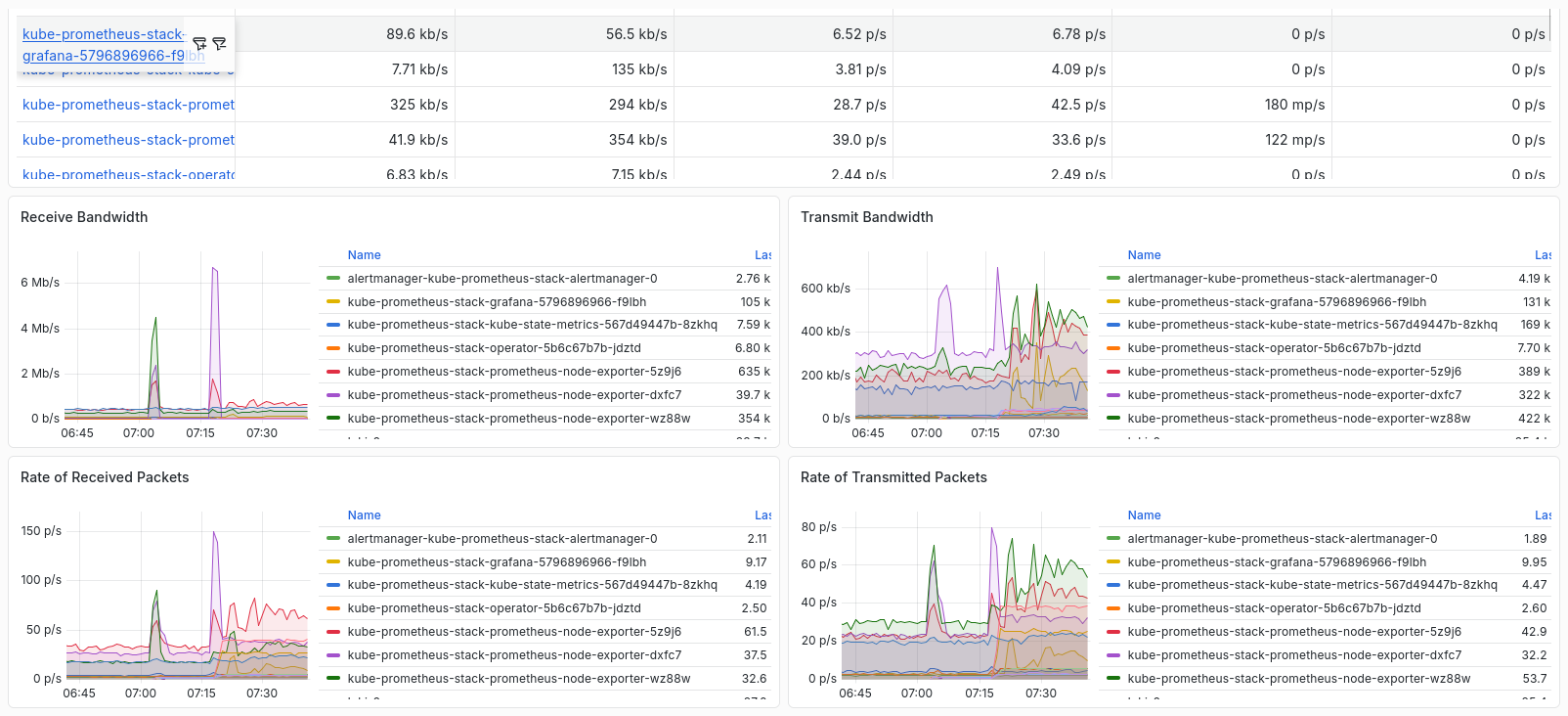The height and width of the screenshot is (716, 1568).
Task: Sort the Receive Bandwidth legend by Name
Action: (x=364, y=255)
